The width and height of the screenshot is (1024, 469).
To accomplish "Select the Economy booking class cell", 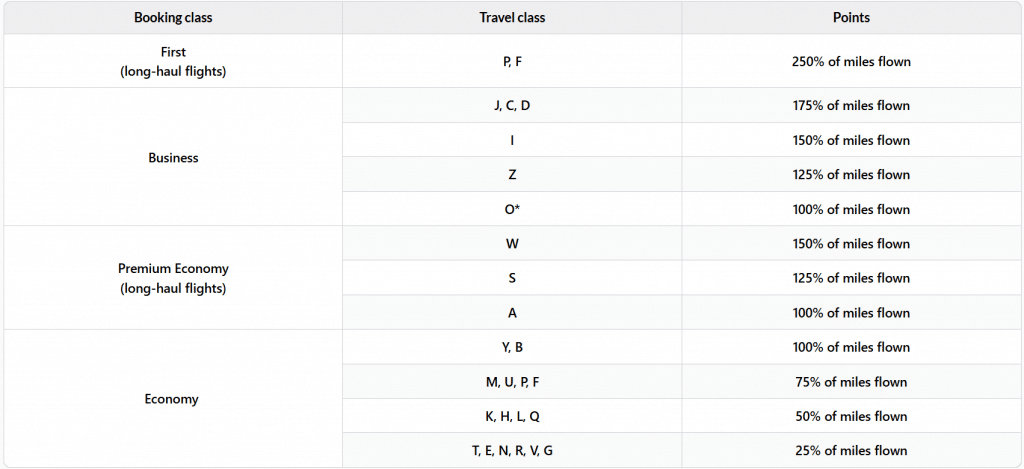I will pos(173,399).
